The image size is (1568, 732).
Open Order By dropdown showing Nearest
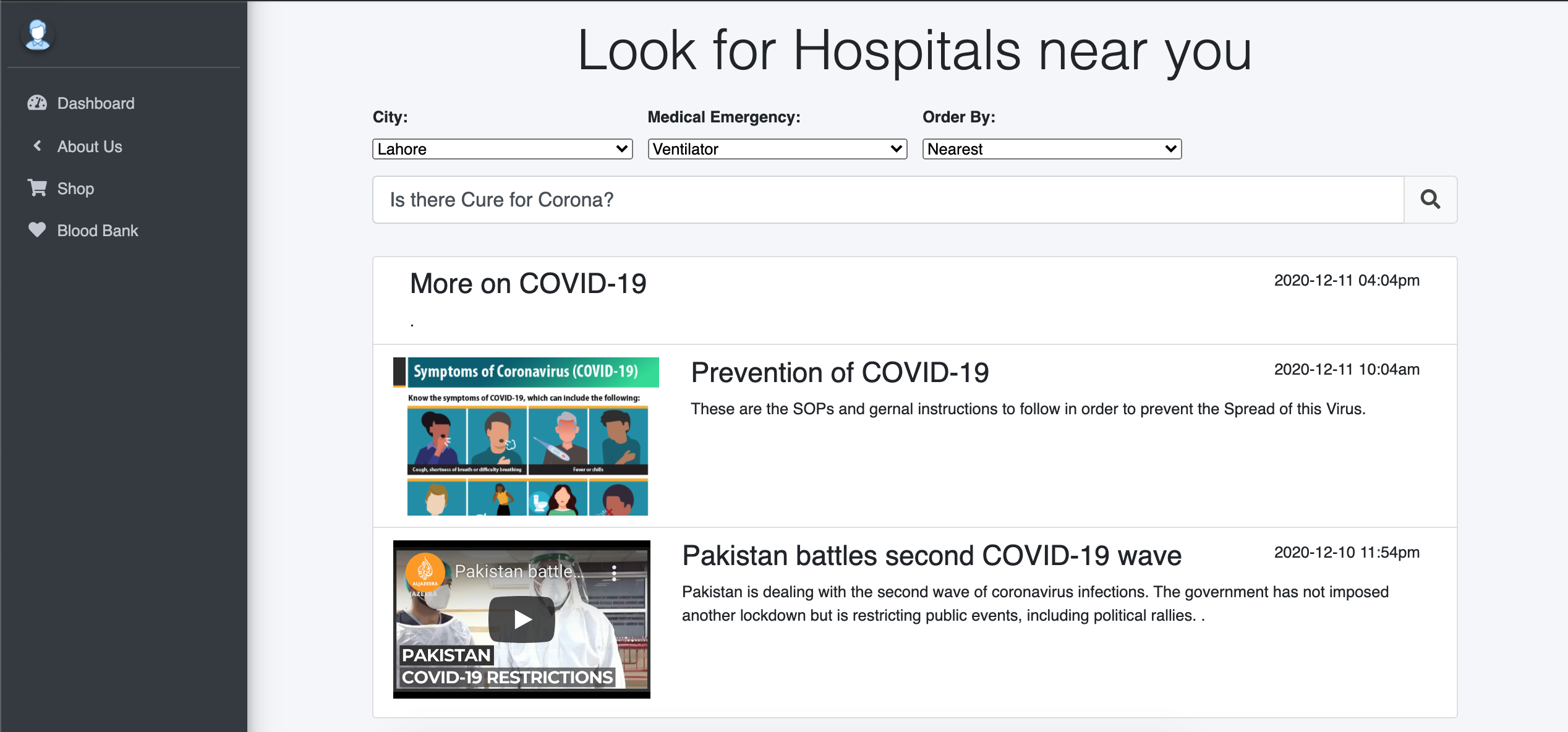click(x=1052, y=149)
